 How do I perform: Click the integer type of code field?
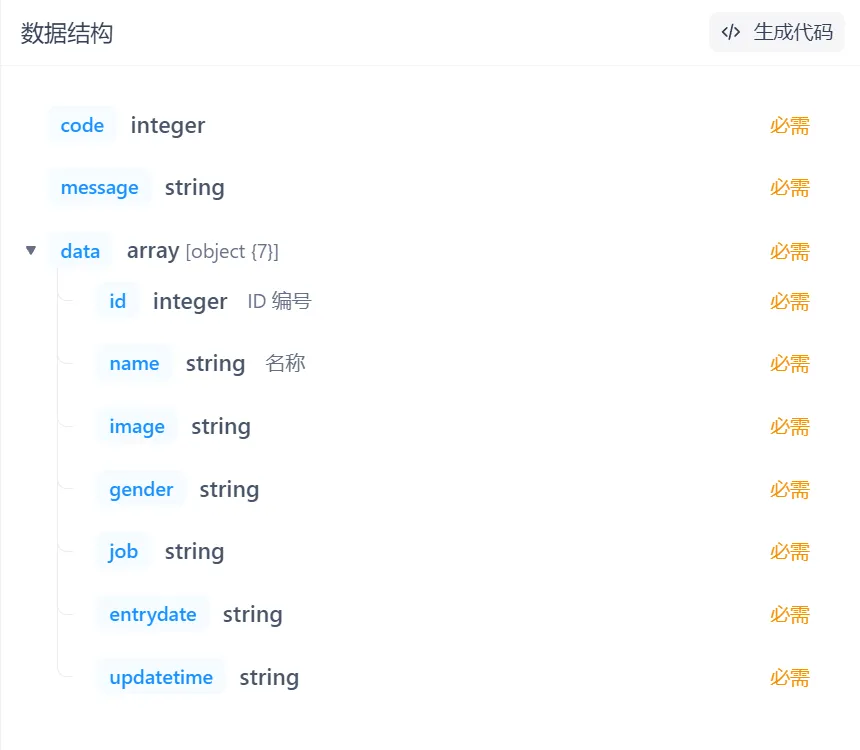pos(168,125)
